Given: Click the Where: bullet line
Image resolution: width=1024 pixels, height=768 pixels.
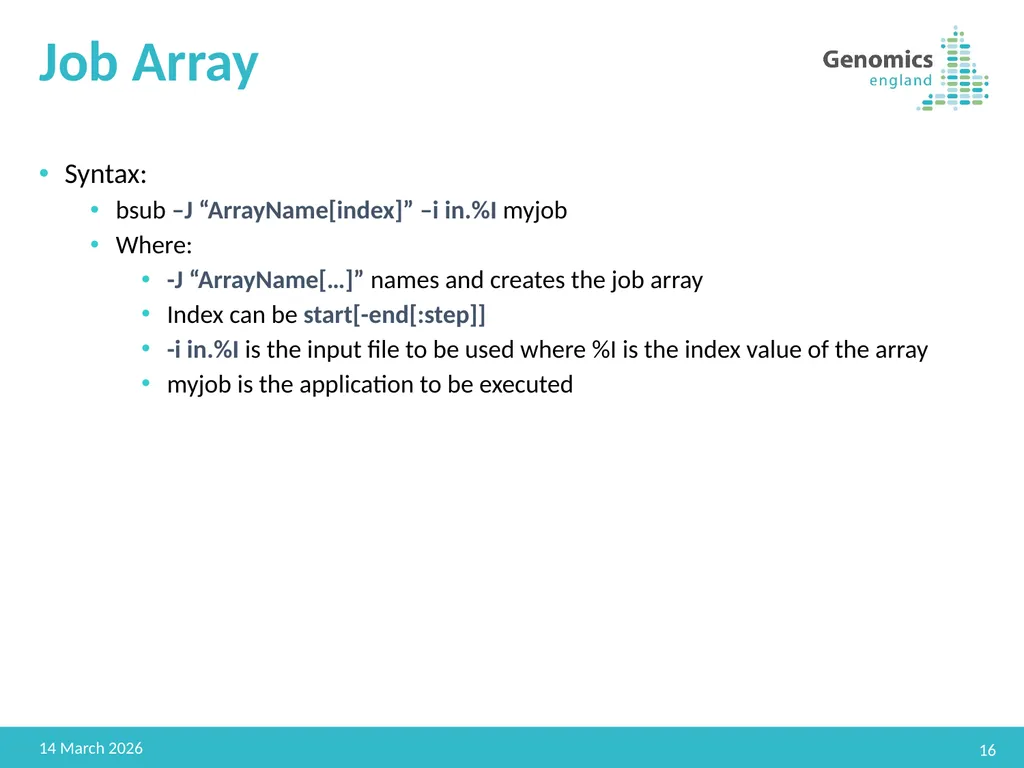Looking at the screenshot, I should click(x=154, y=245).
